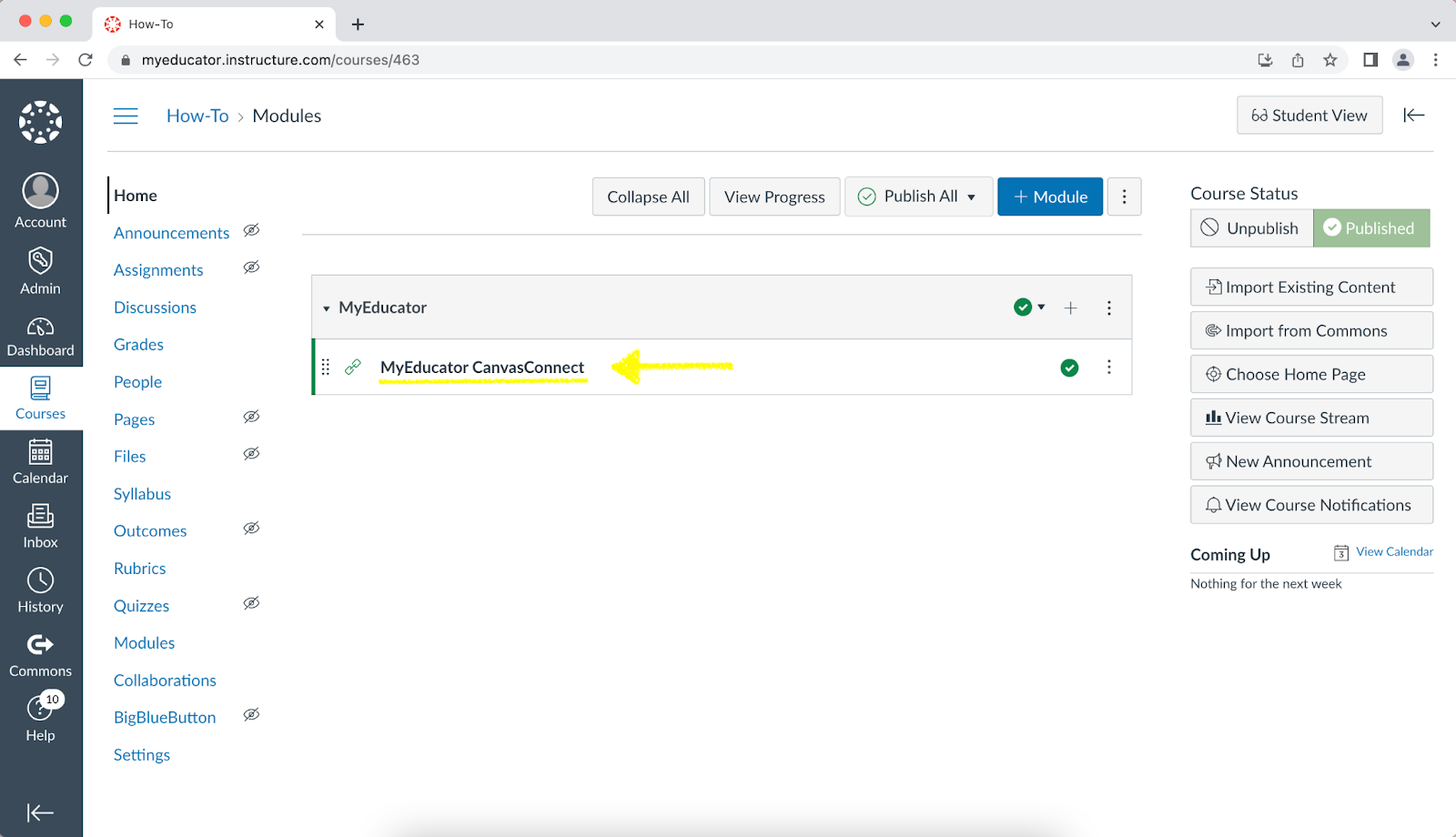Open the browser side panel icon
This screenshot has width=1456, height=837.
[1370, 60]
